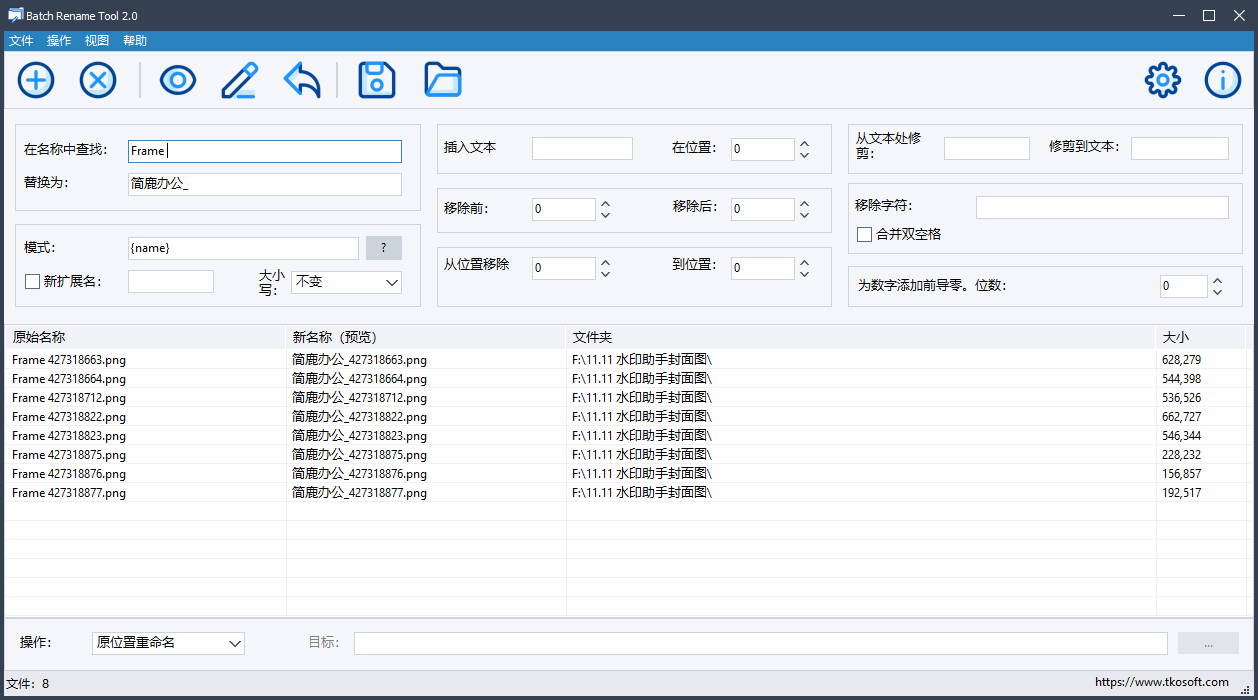Image resolution: width=1258 pixels, height=700 pixels.
Task: Click the floppy disk save icon
Action: 377,80
